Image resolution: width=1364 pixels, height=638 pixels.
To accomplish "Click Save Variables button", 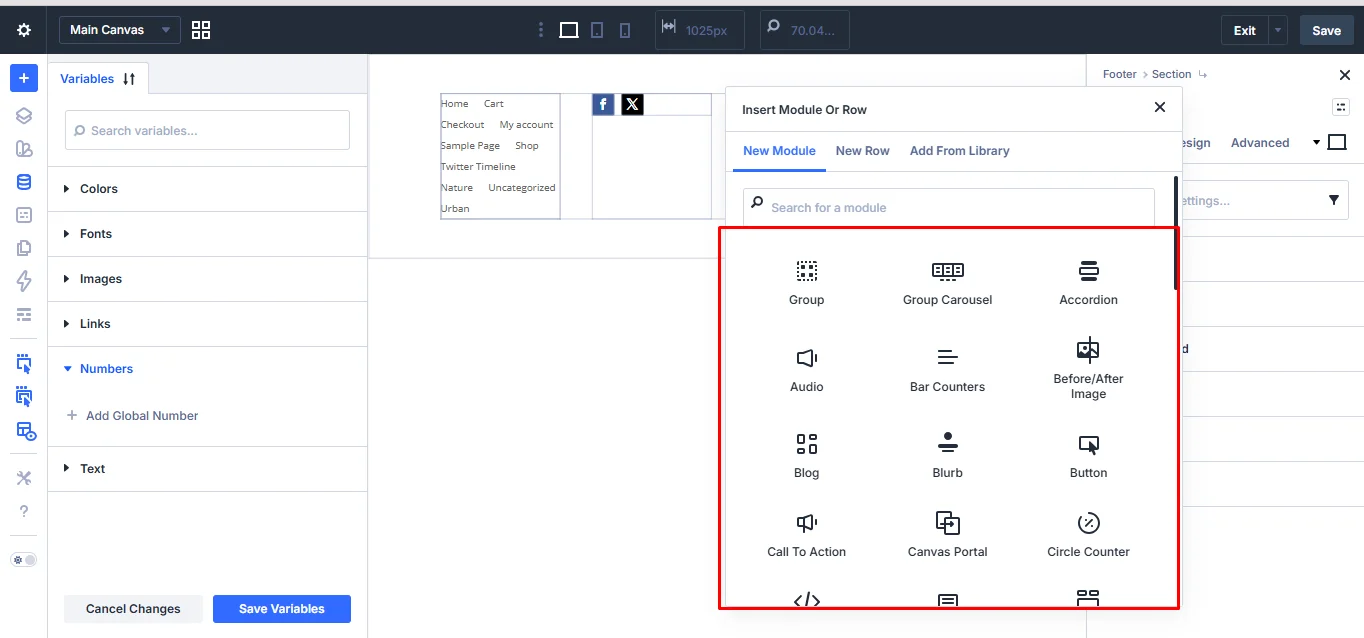I will click(282, 609).
